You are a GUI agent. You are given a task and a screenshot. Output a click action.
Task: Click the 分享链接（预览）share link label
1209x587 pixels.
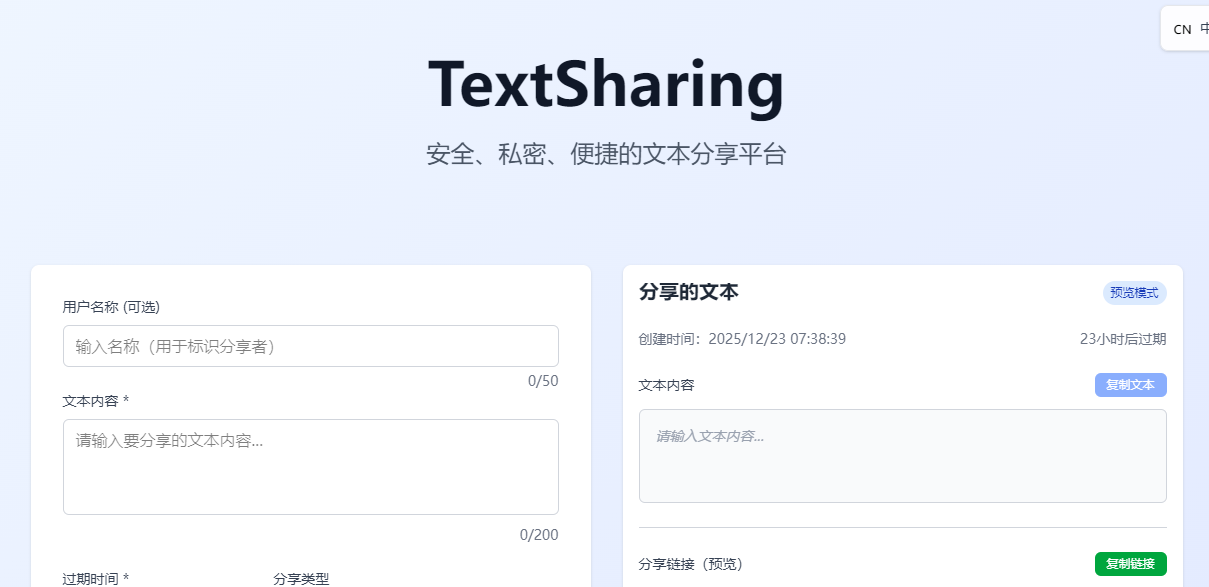pyautogui.click(x=691, y=563)
